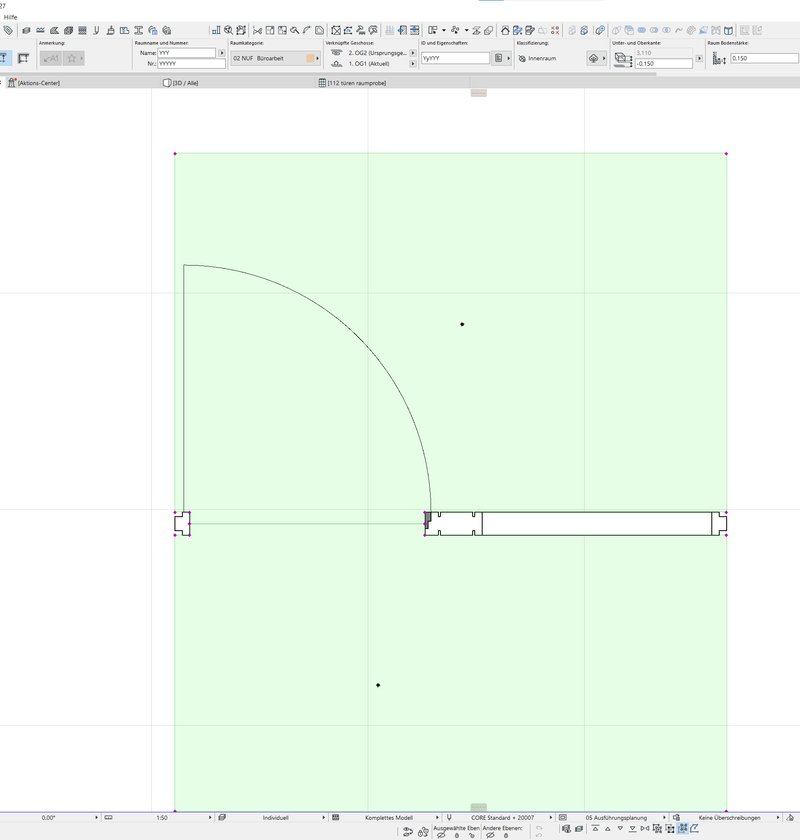Toggle the star favorites button

pos(73,58)
